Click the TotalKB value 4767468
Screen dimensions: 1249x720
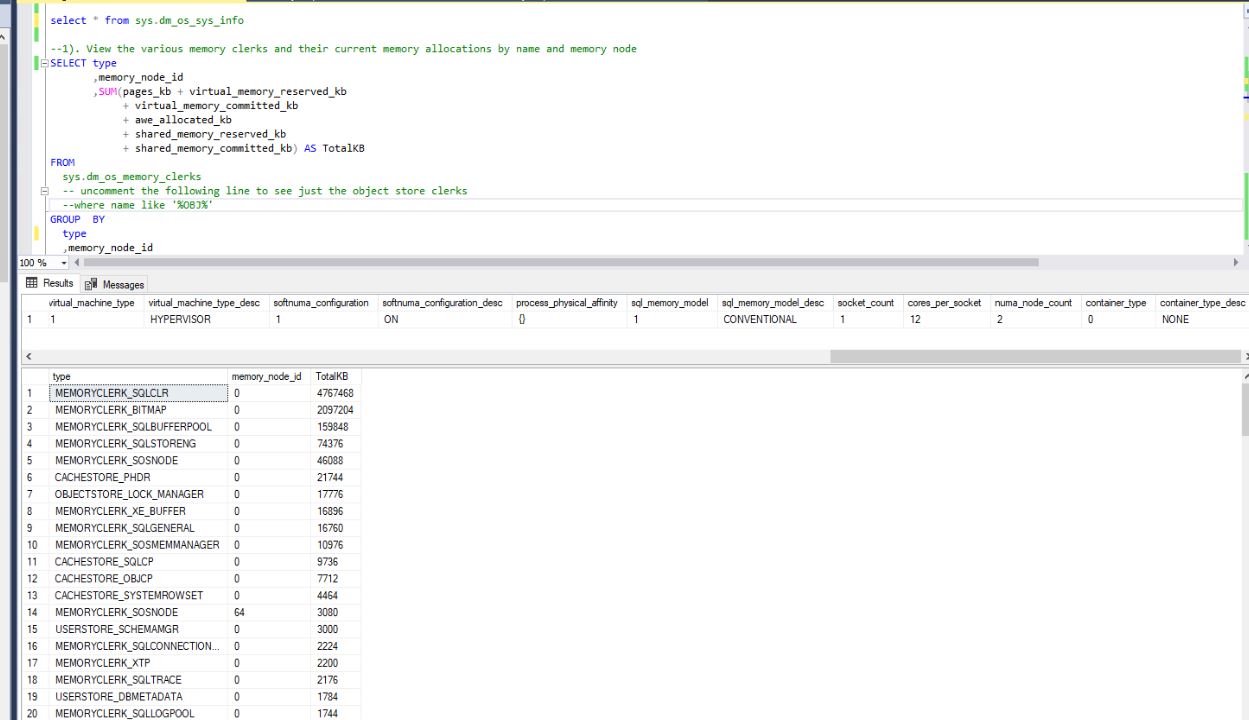[x=335, y=393]
